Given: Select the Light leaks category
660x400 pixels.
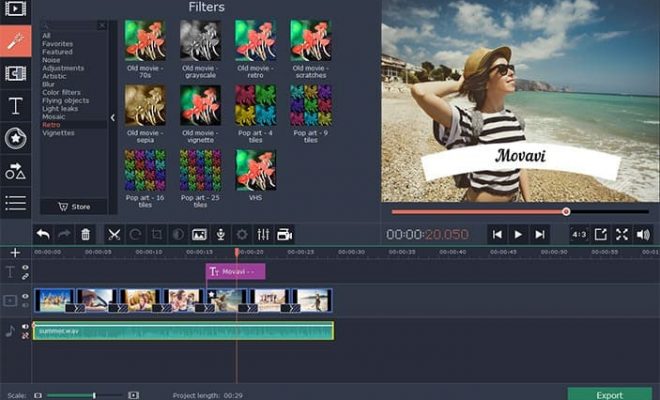Looking at the screenshot, I should coord(60,109).
